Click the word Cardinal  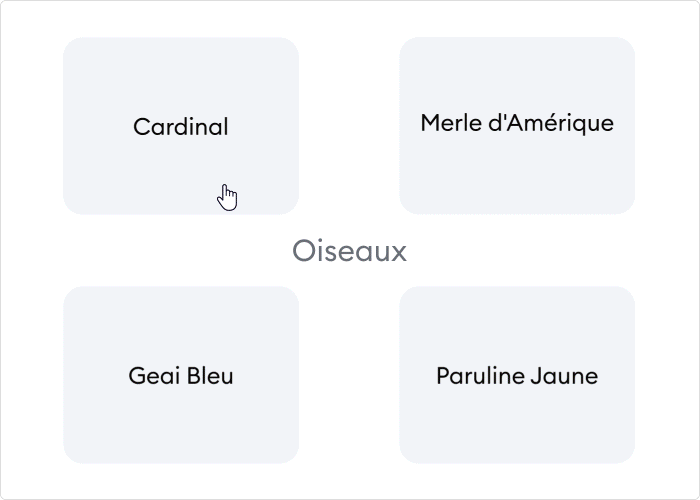click(181, 127)
